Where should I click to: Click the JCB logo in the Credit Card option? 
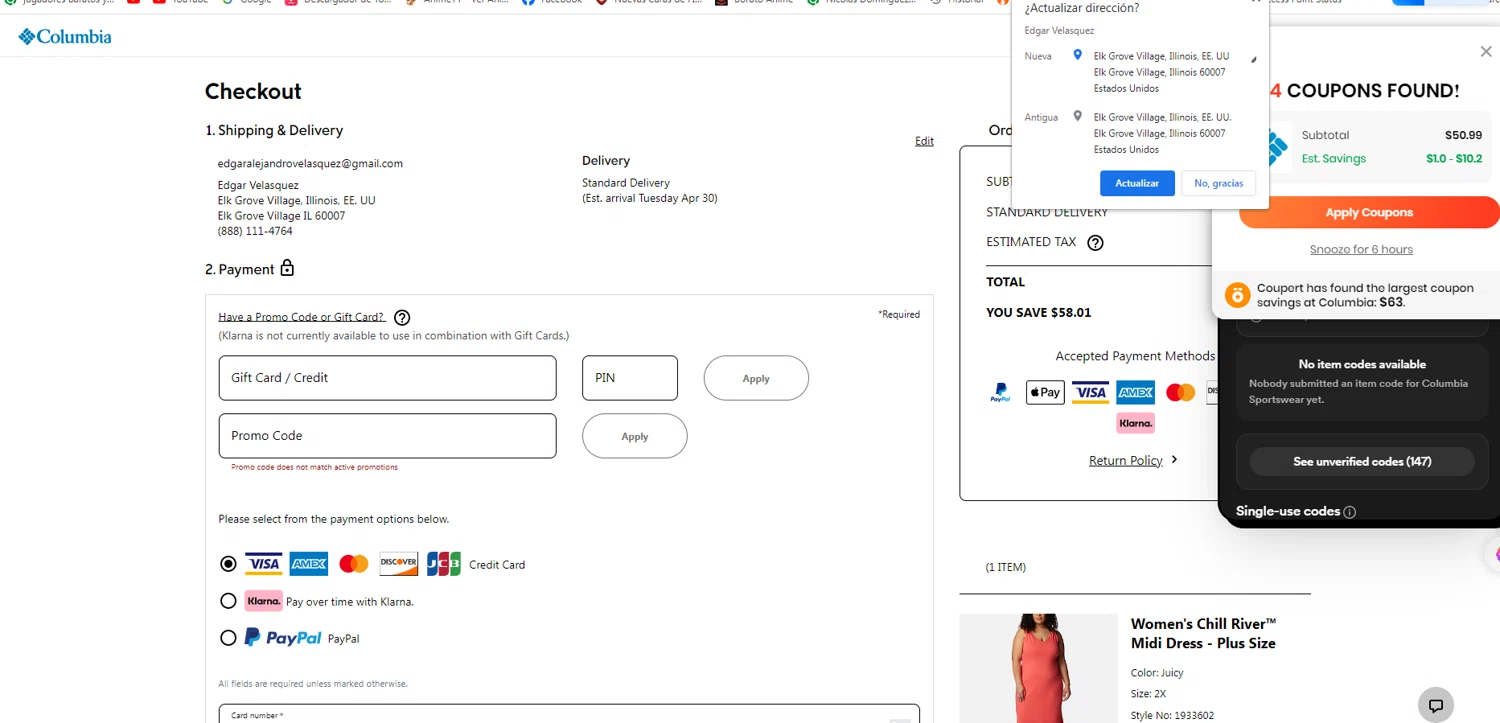click(444, 564)
